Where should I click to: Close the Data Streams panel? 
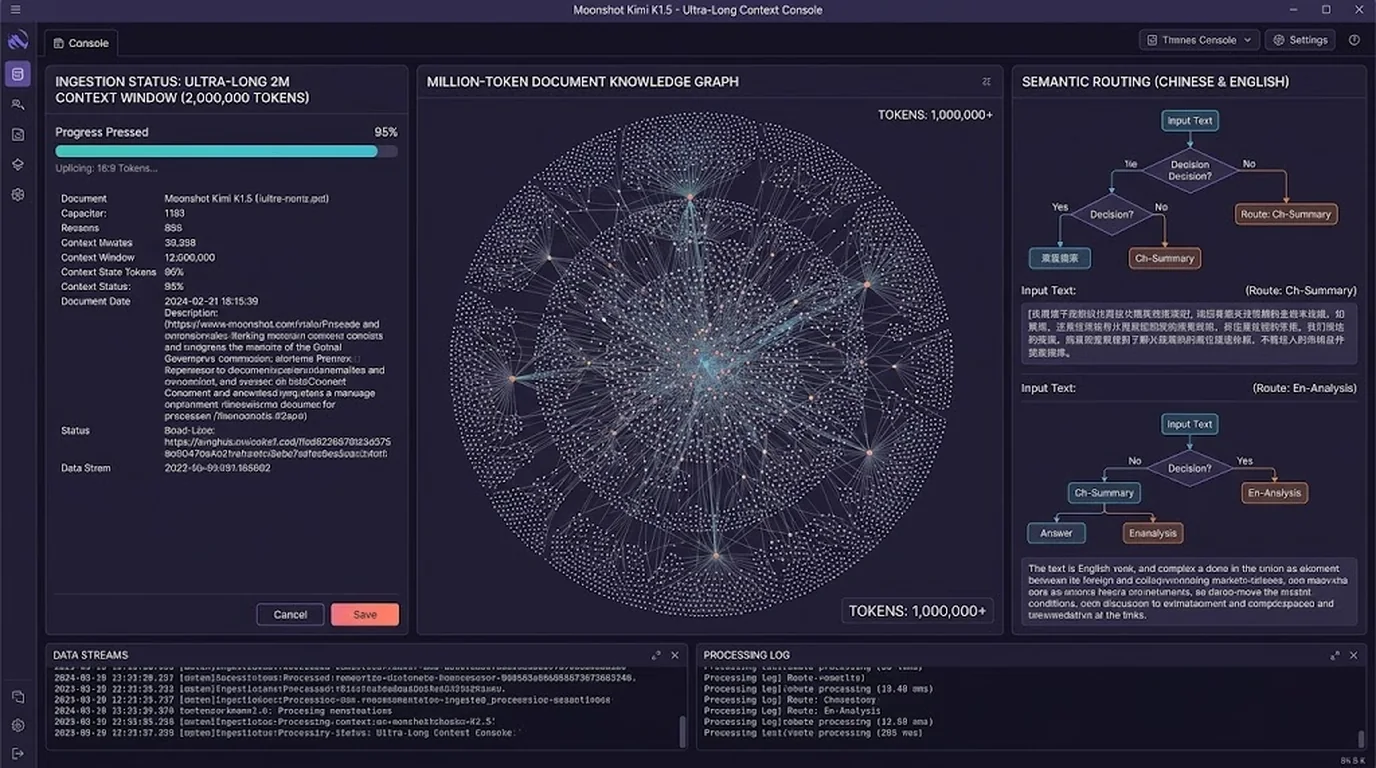(x=675, y=655)
